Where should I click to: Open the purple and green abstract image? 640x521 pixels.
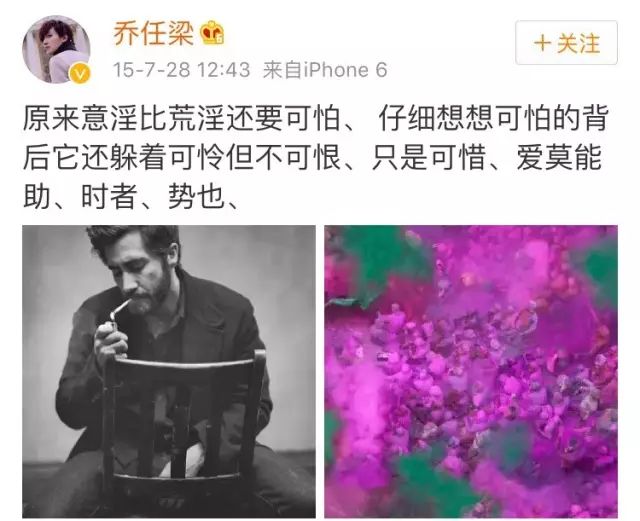click(471, 372)
